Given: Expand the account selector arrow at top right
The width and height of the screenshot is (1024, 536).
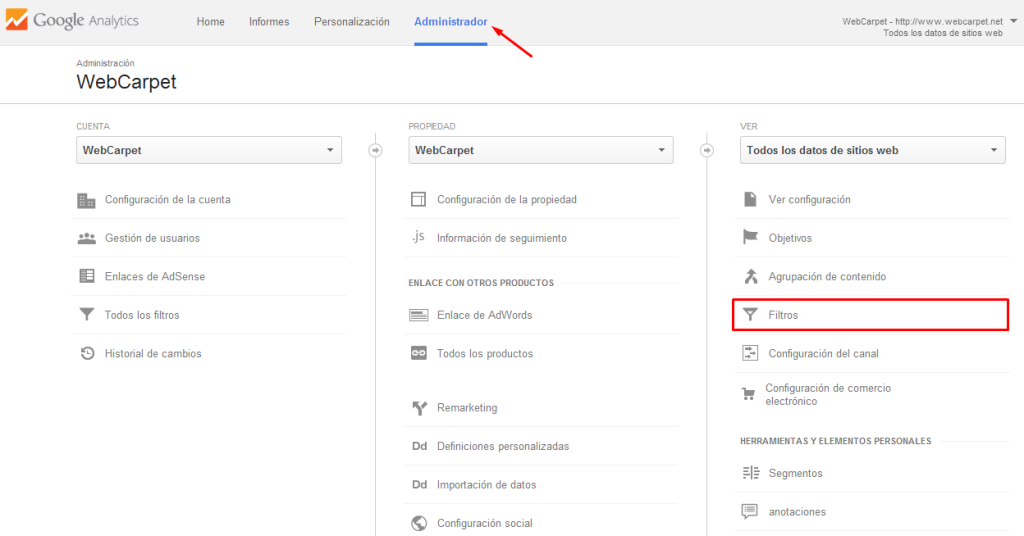Looking at the screenshot, I should tap(1014, 21).
